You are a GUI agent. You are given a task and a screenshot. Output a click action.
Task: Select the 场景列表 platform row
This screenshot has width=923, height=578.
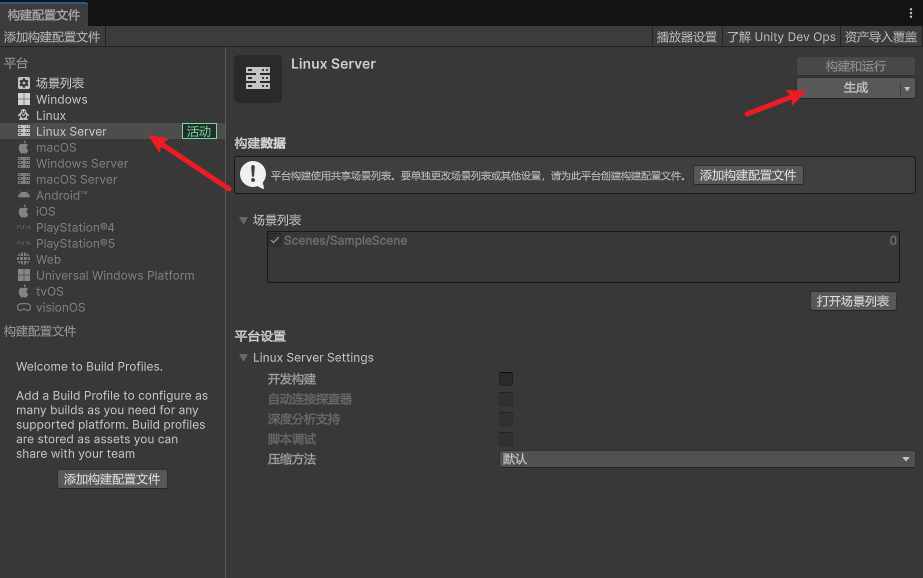tap(112, 83)
